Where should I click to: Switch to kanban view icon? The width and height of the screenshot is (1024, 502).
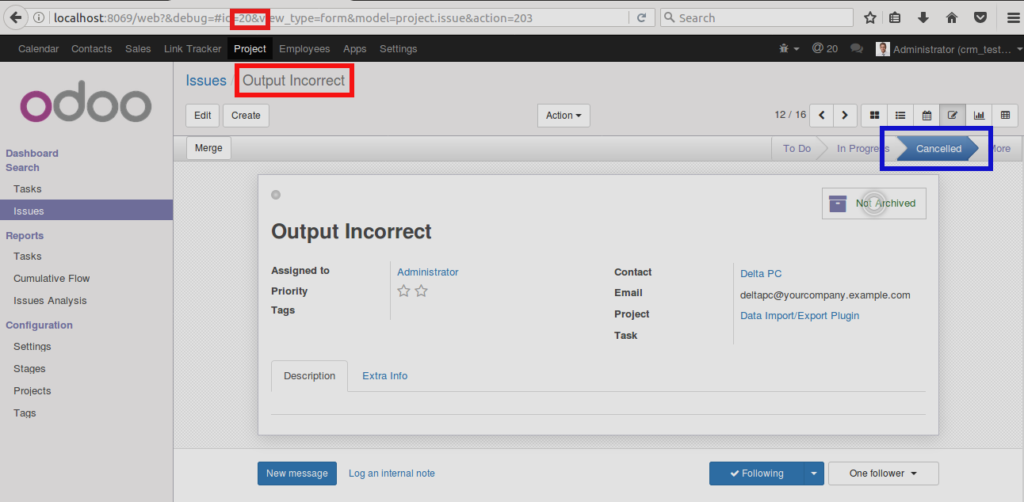coord(874,115)
